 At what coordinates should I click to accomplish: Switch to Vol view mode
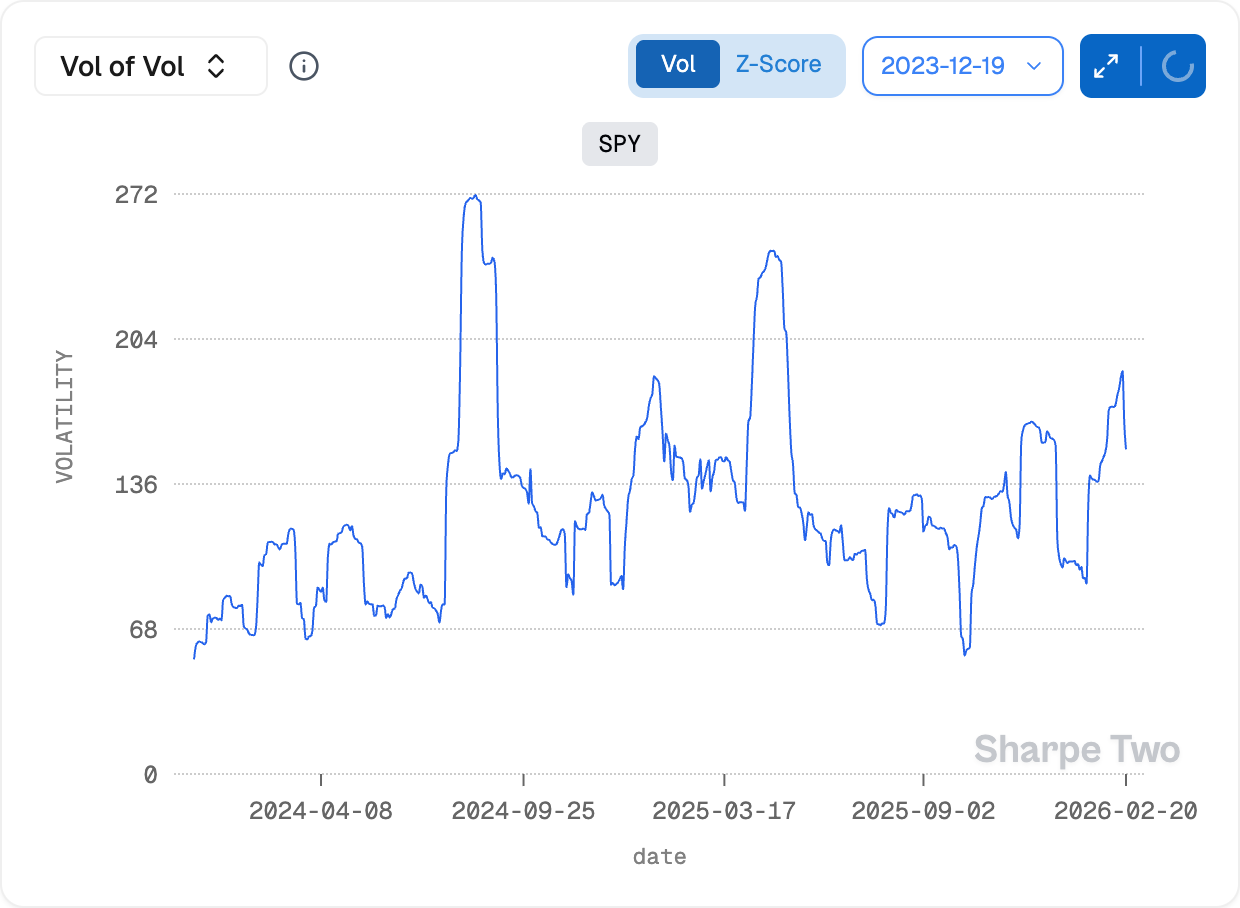click(678, 65)
